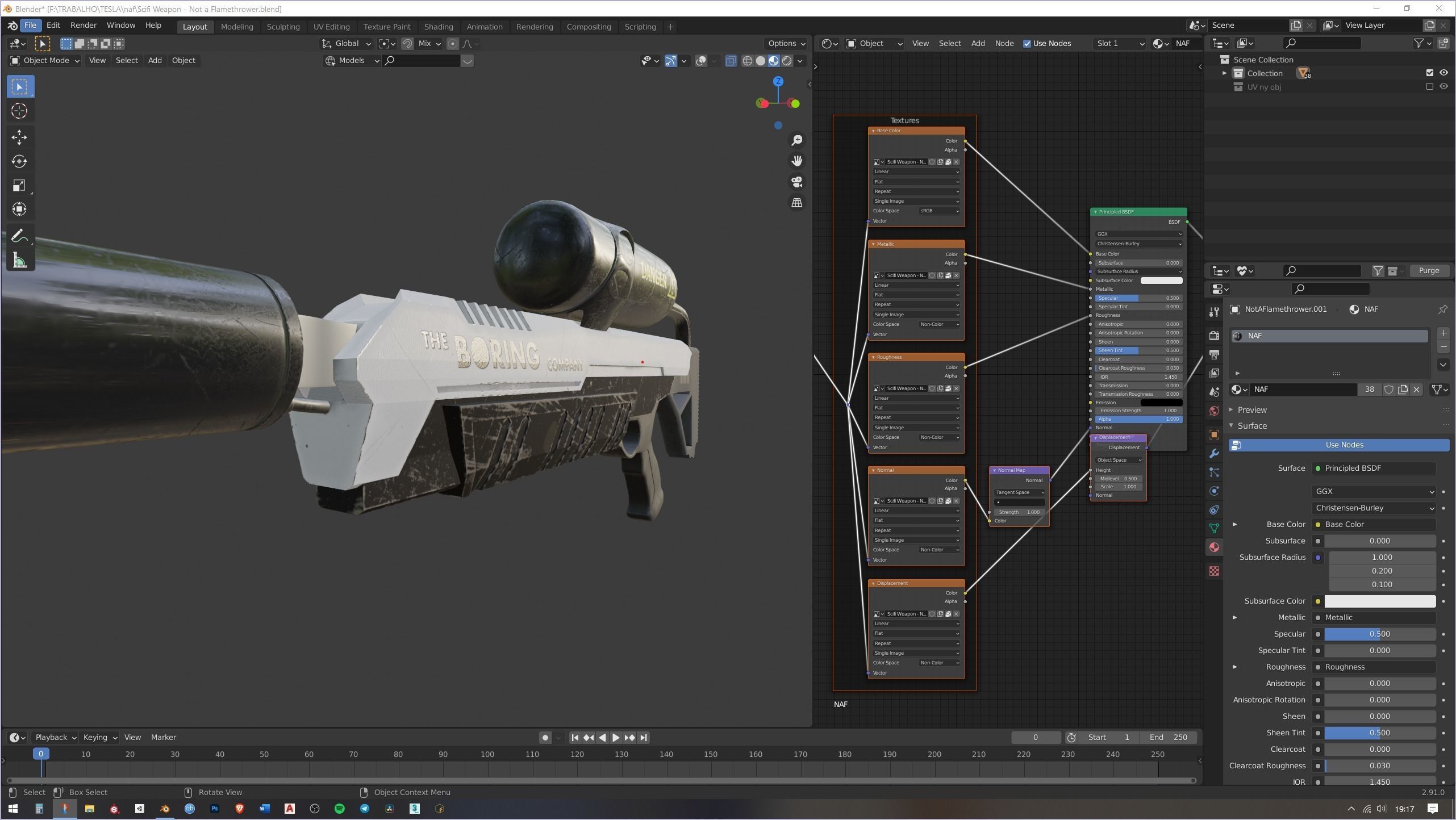Select the Measure tool
This screenshot has width=1456, height=820.
pyautogui.click(x=20, y=260)
